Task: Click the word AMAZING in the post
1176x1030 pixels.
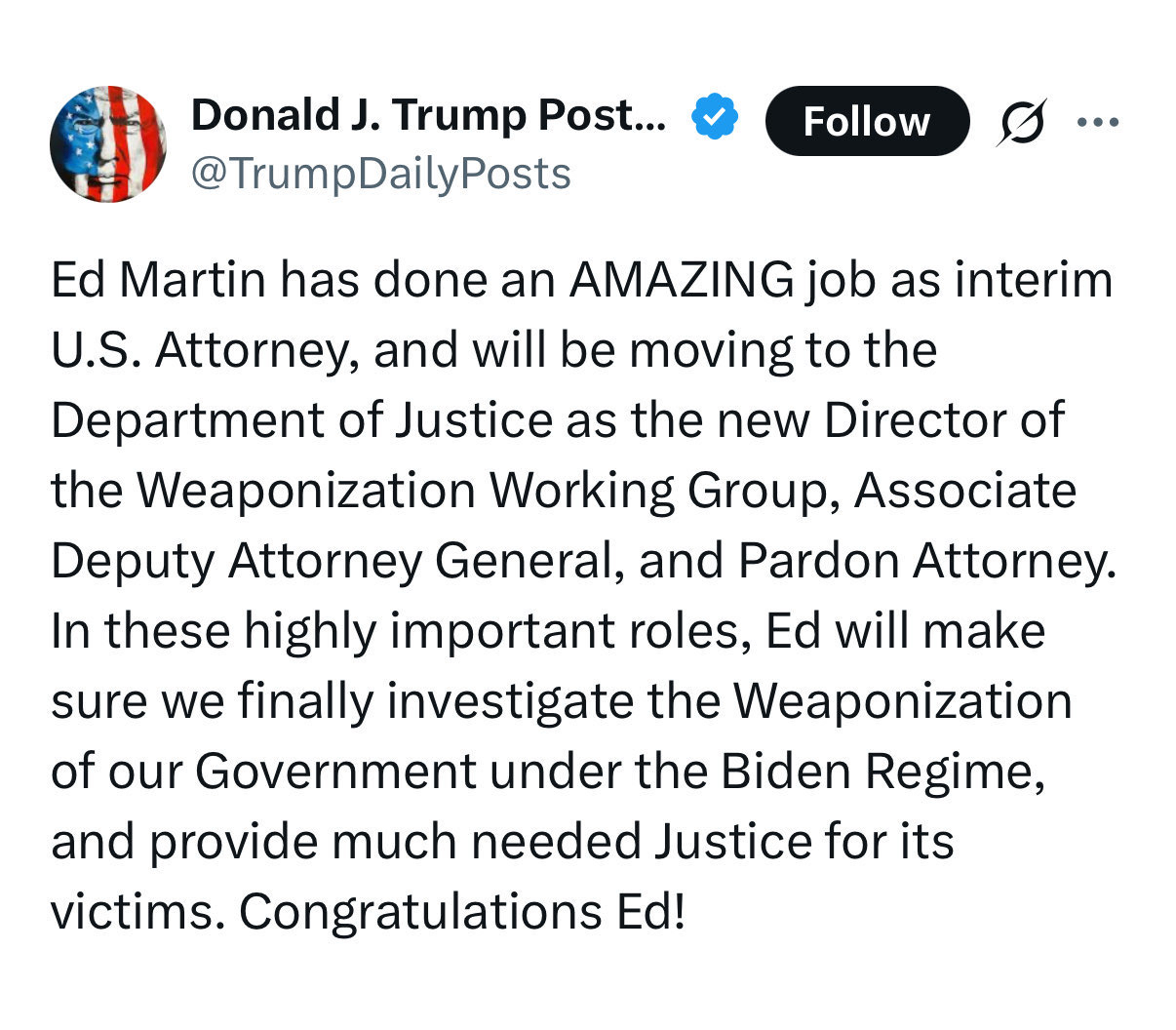Action: pos(682,281)
